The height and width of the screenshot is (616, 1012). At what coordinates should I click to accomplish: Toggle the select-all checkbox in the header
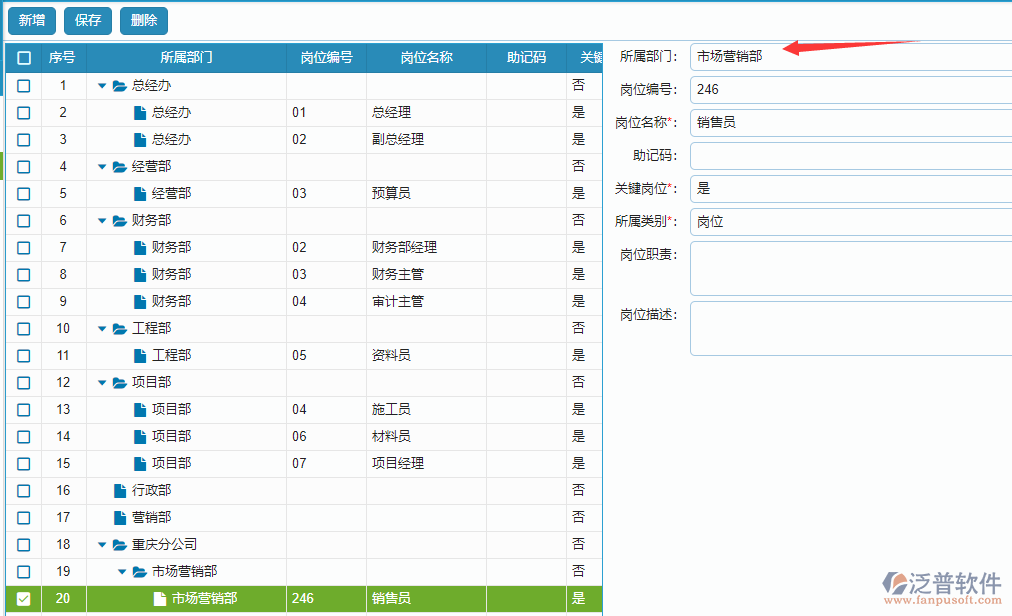coord(23,58)
